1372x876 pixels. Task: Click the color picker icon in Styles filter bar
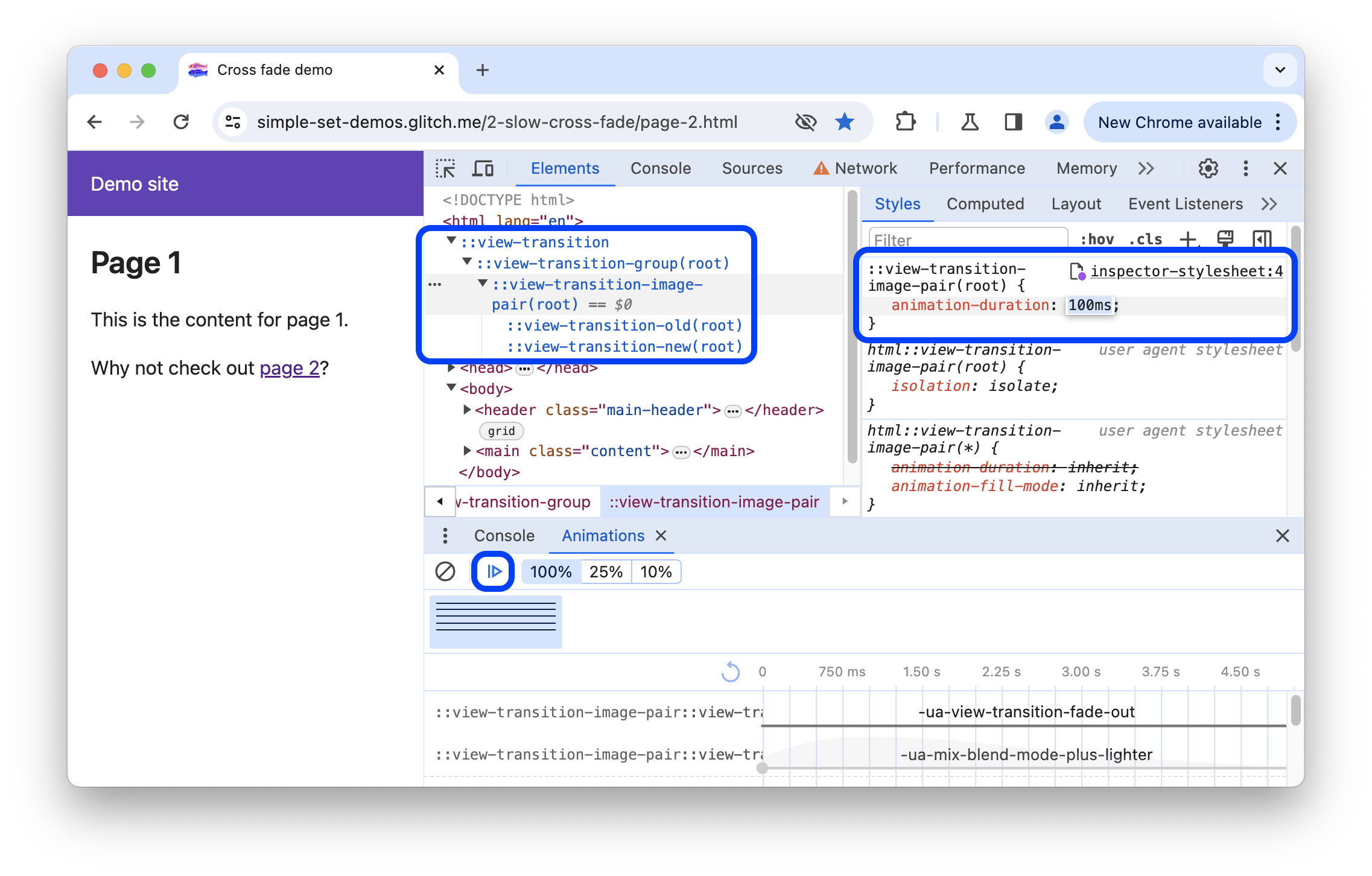click(1225, 240)
